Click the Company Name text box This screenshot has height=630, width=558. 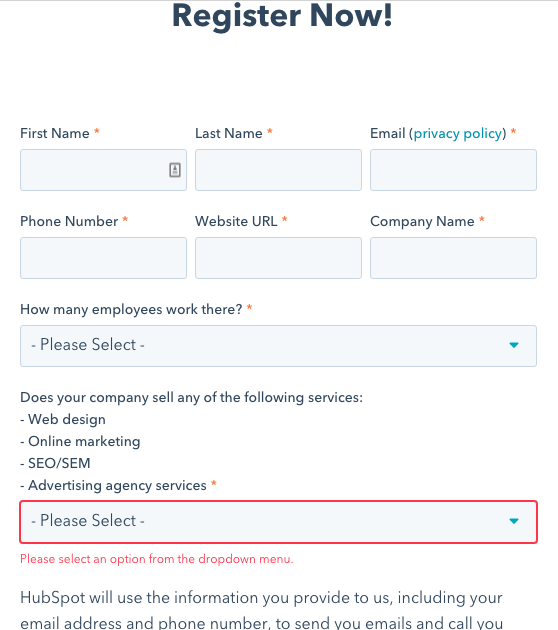click(453, 258)
